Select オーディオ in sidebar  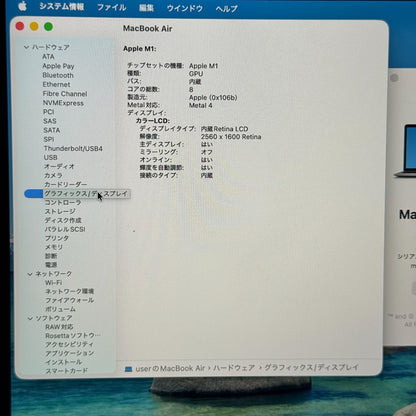(59, 166)
